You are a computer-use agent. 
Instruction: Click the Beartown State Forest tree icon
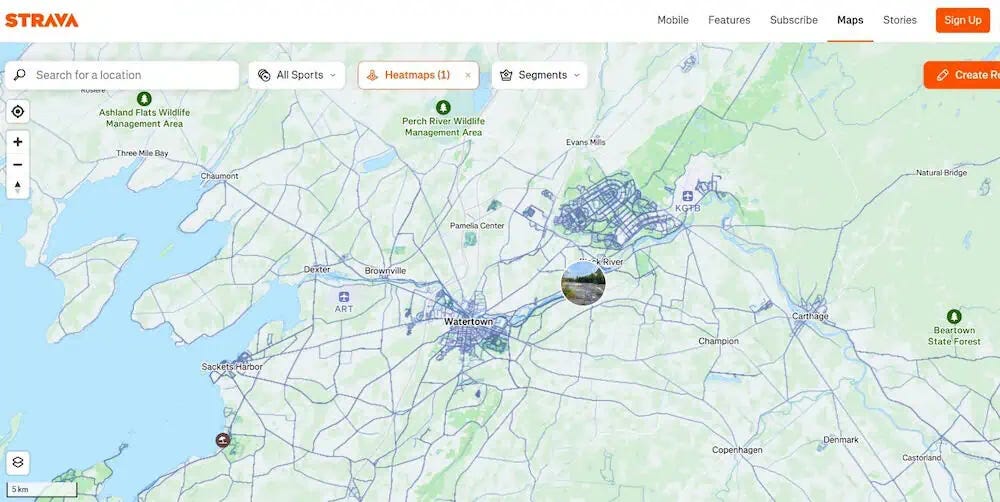point(954,316)
